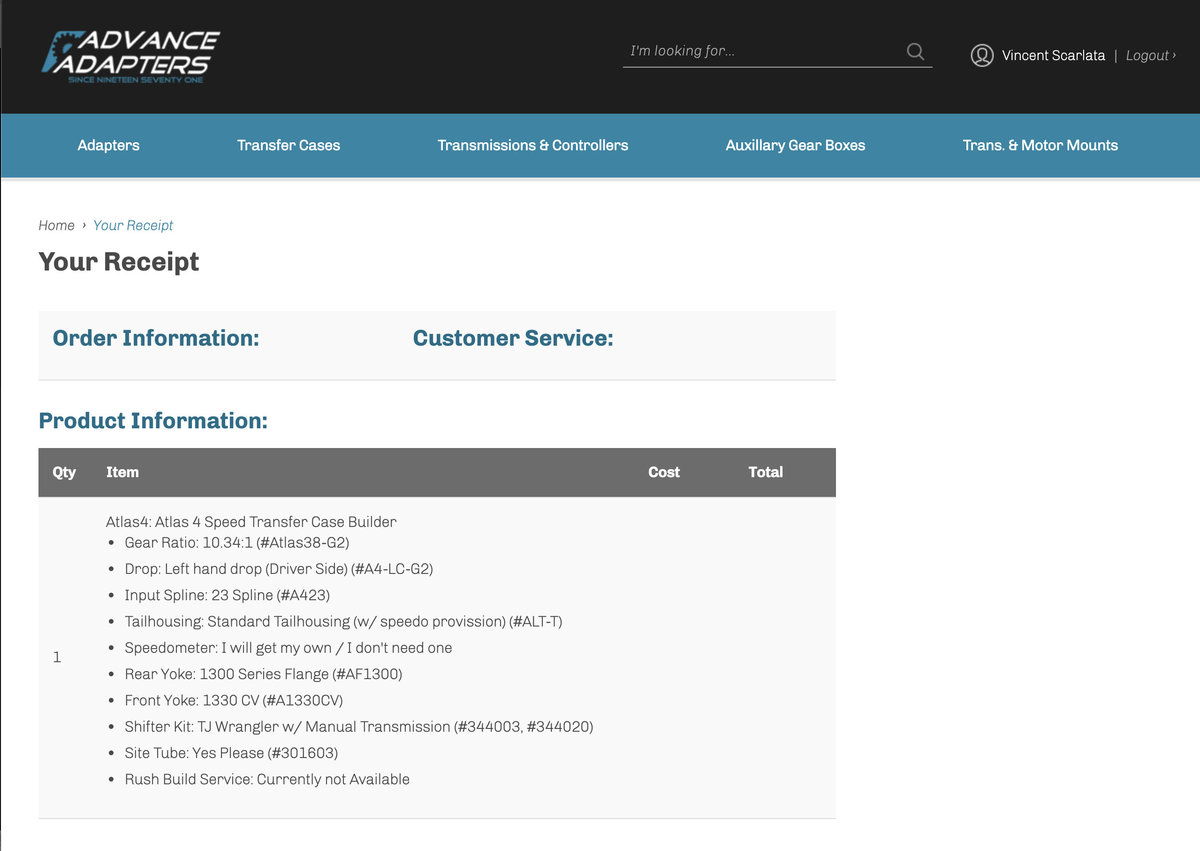Click the Total column header
Screen dimensions: 1200x851
[x=765, y=472]
